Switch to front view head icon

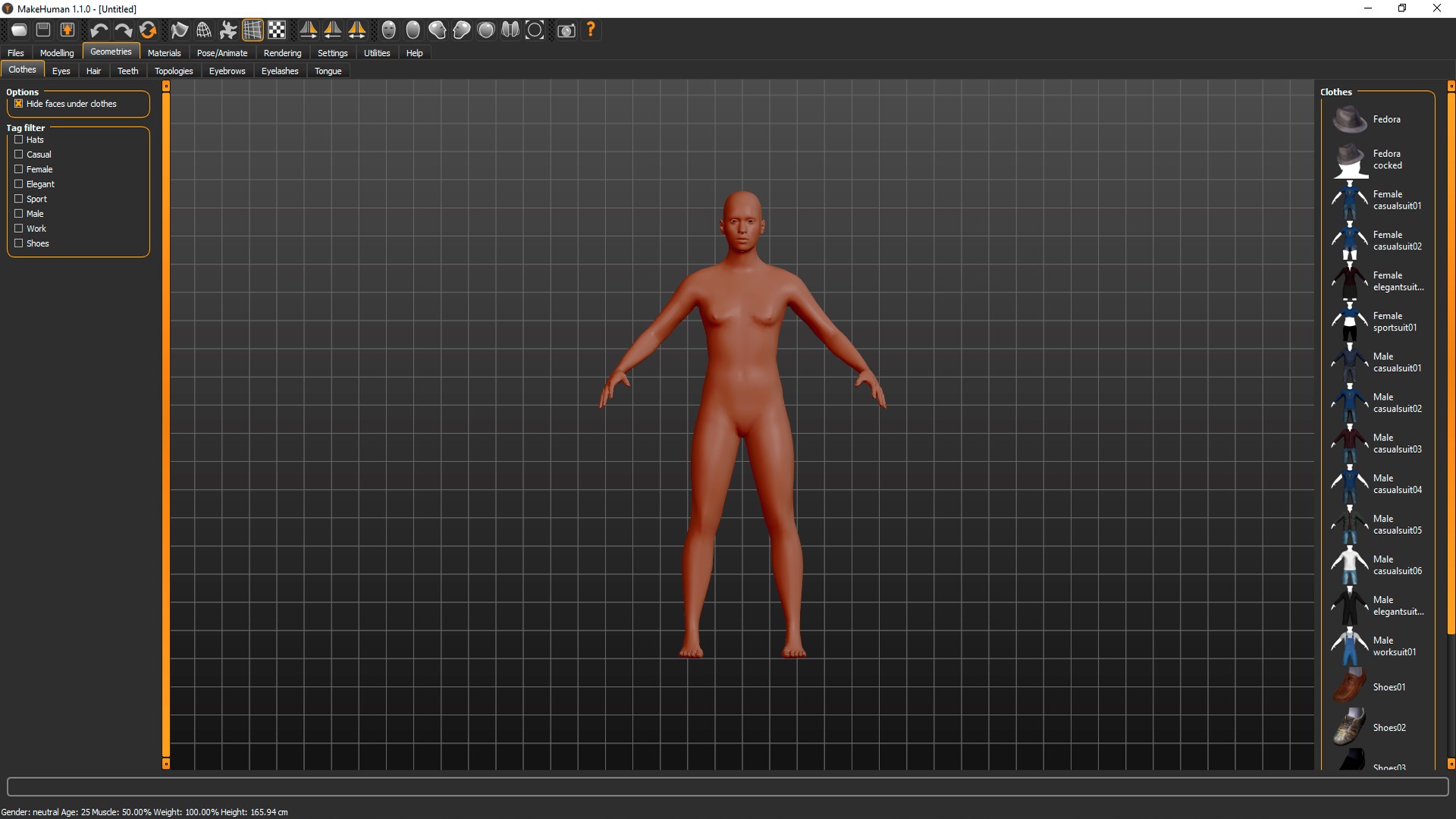(389, 30)
